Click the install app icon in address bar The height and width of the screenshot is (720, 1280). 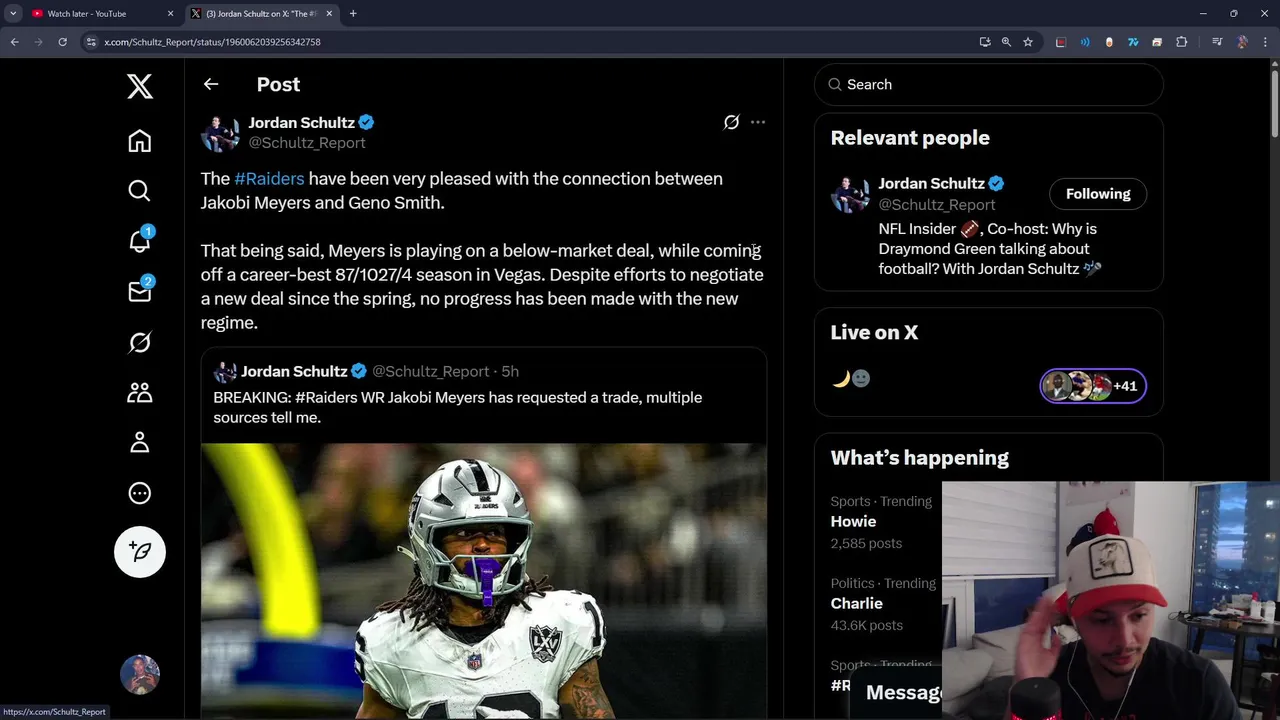[x=985, y=42]
